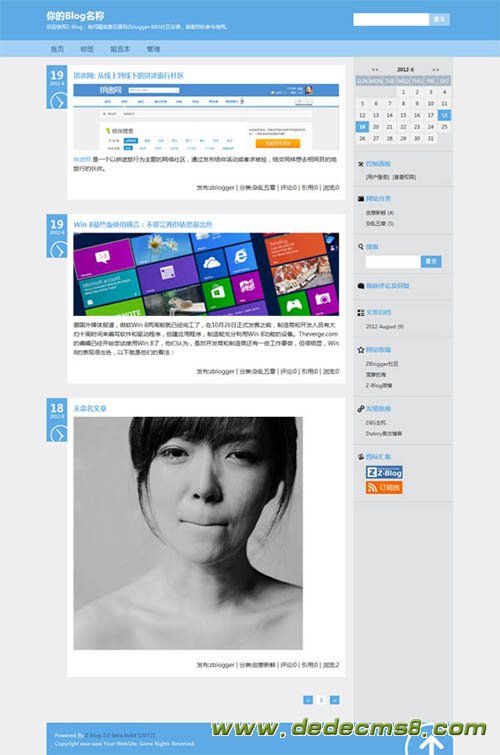Viewport: 500px width, 755px height.
Task: Open the 2012 August (9) archive link
Action: 385,326
